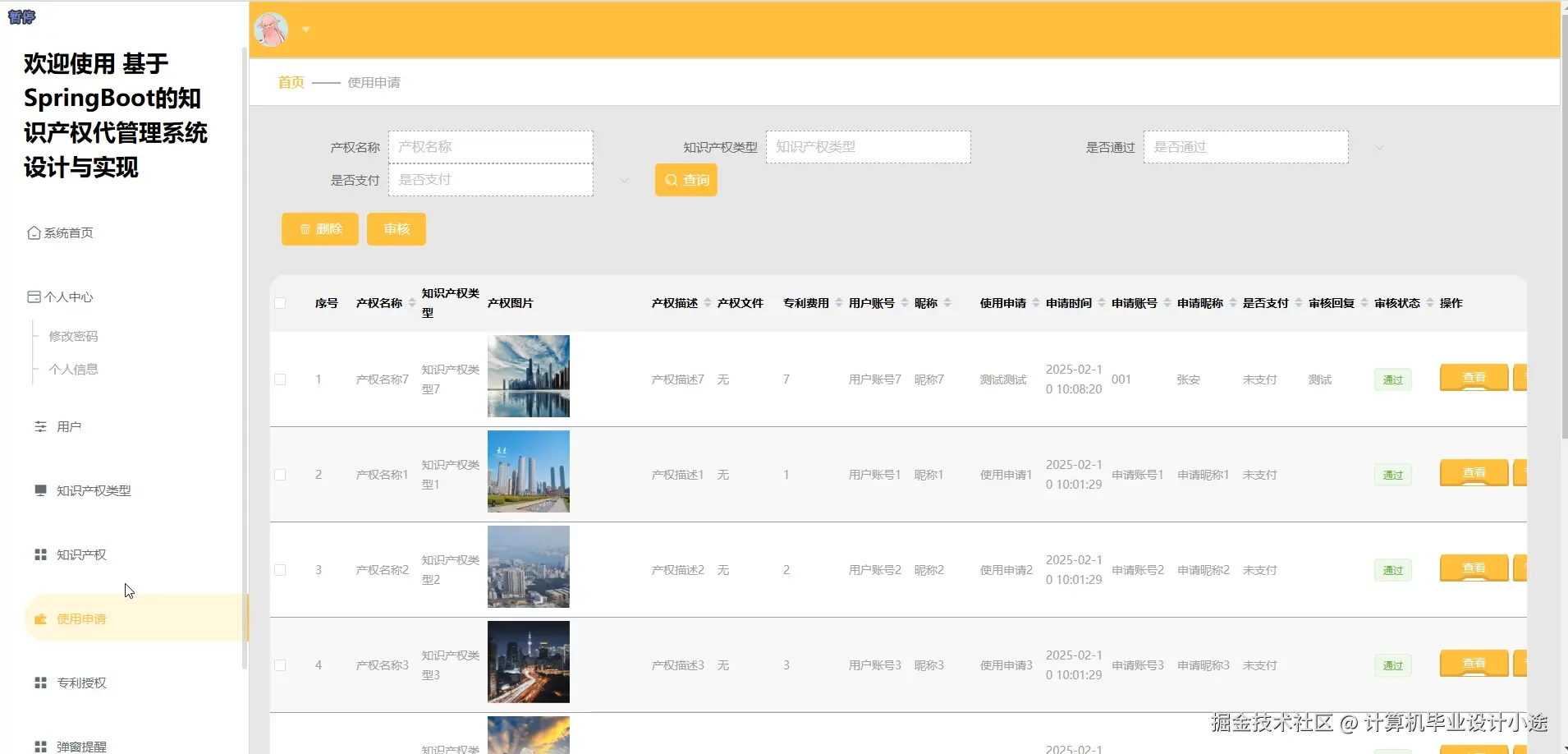Click the 删除 button

pos(320,229)
